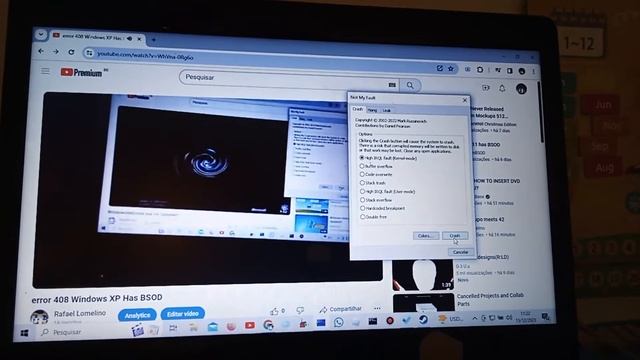
Task: Open the Chrome extensions puzzle icon
Action: click(x=480, y=70)
